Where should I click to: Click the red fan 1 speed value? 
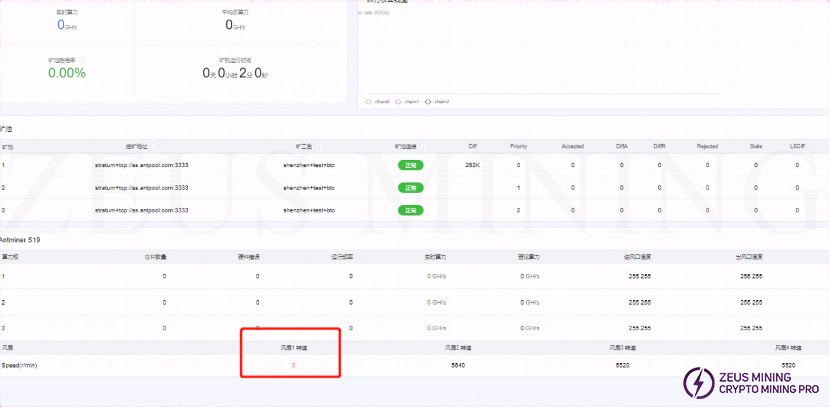[293, 366]
